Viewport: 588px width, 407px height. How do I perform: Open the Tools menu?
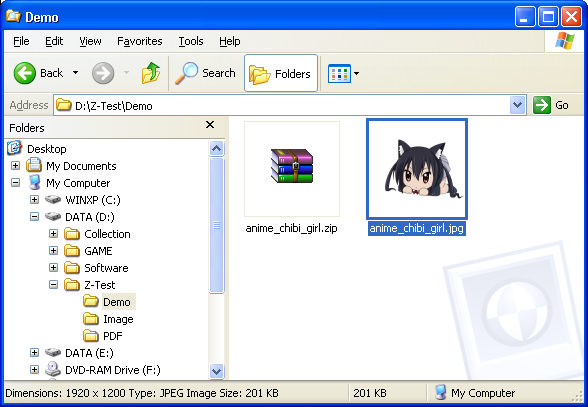pos(190,41)
